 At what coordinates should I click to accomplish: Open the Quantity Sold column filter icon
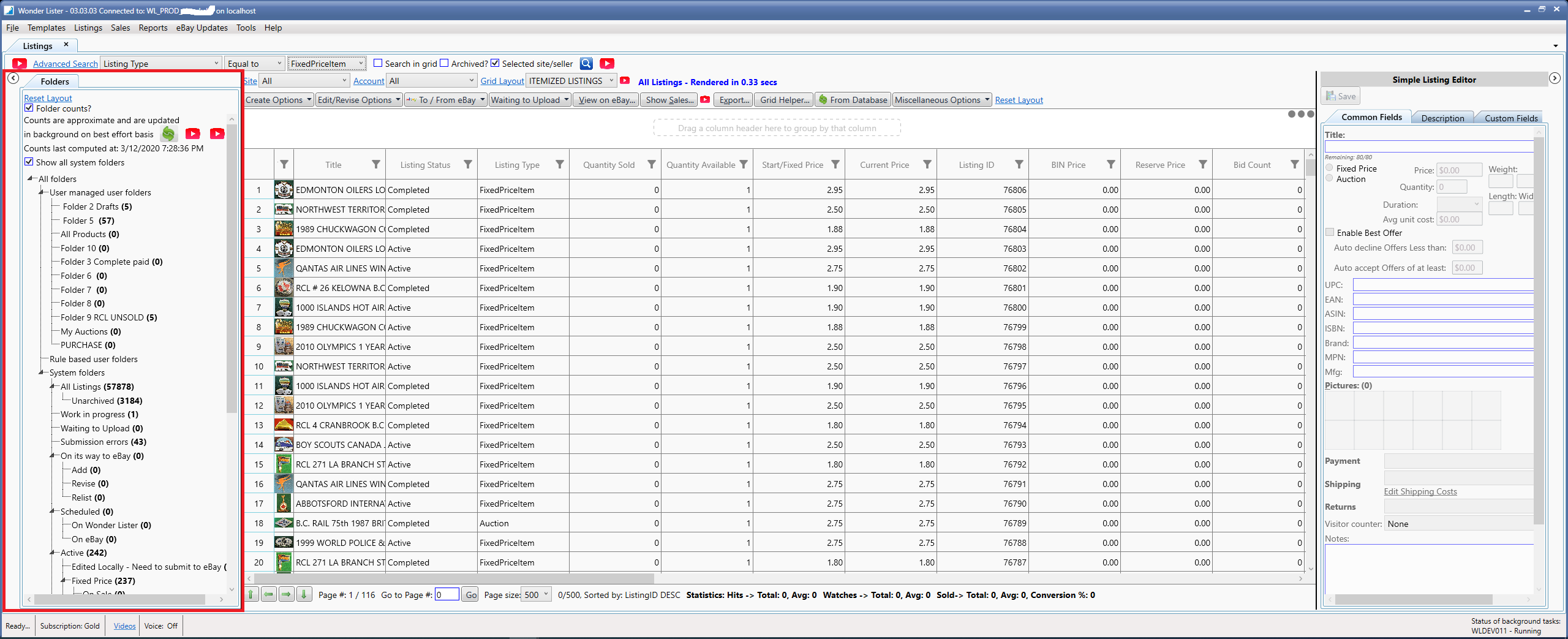tap(652, 164)
